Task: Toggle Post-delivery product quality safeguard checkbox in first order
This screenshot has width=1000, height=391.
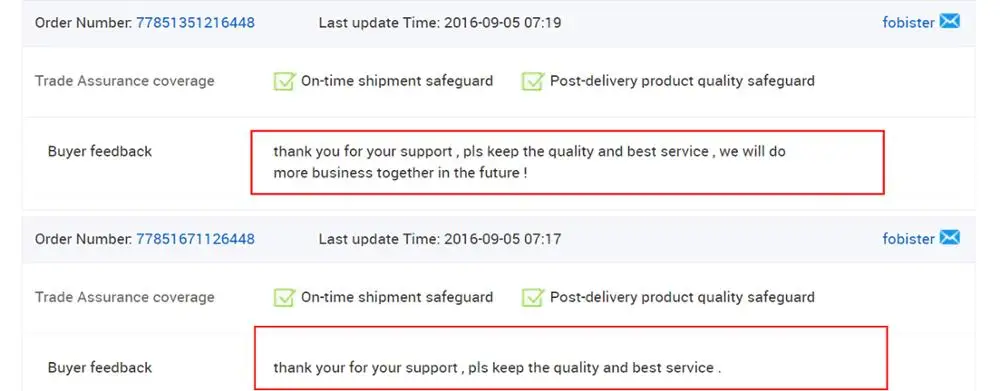Action: coord(533,81)
